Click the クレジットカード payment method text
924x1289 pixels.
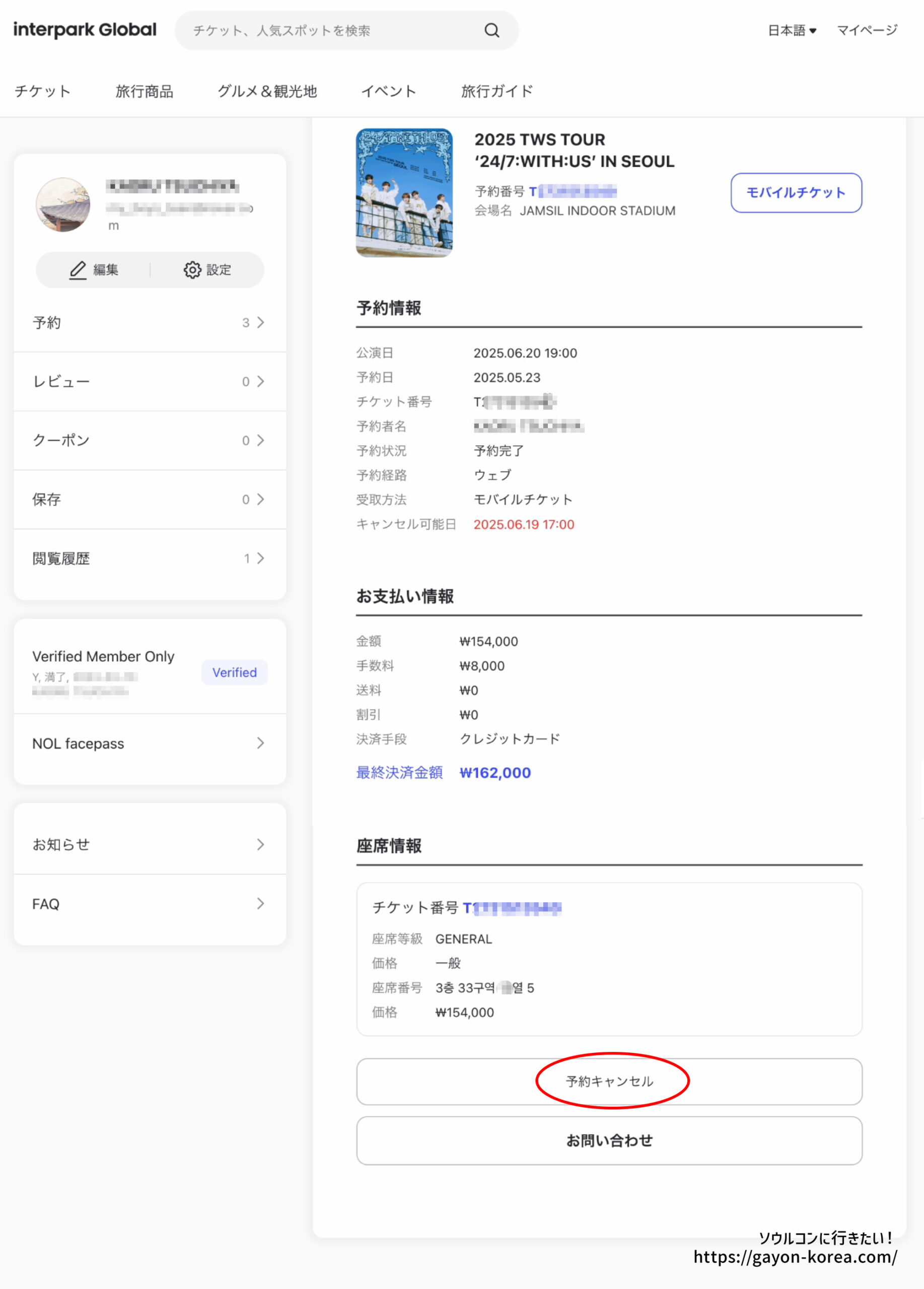click(510, 739)
